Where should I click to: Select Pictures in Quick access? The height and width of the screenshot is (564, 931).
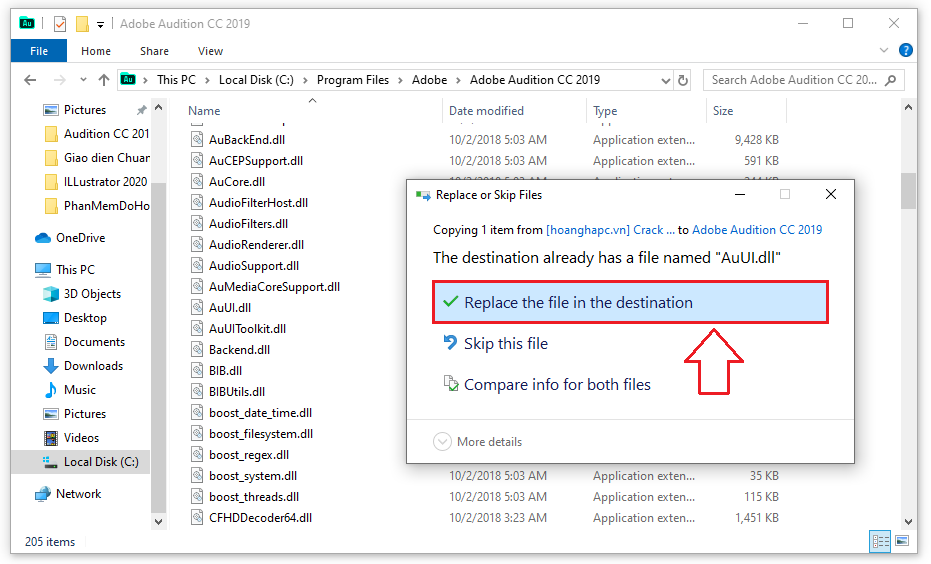tap(85, 110)
